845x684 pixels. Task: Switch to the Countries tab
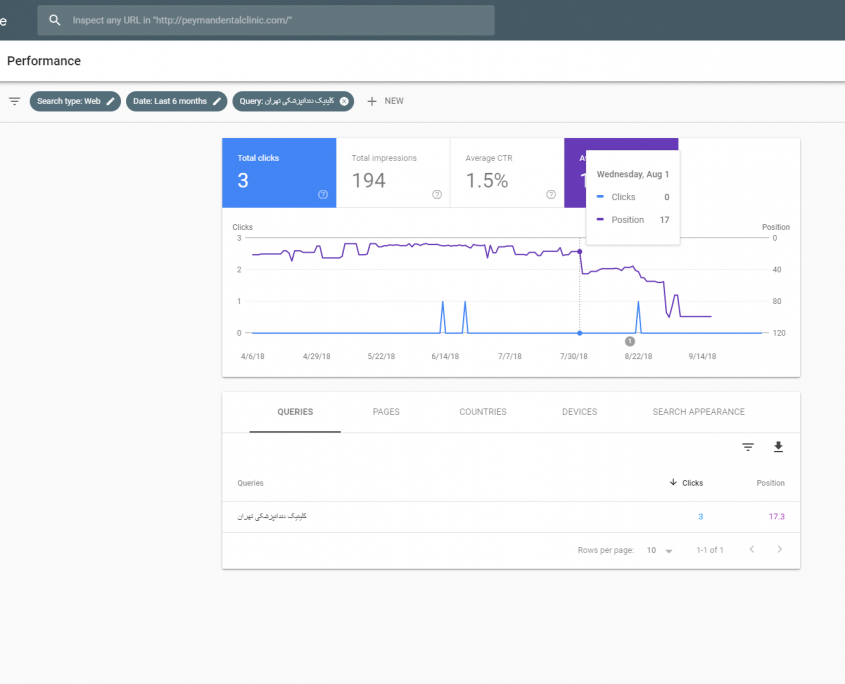[x=483, y=412]
